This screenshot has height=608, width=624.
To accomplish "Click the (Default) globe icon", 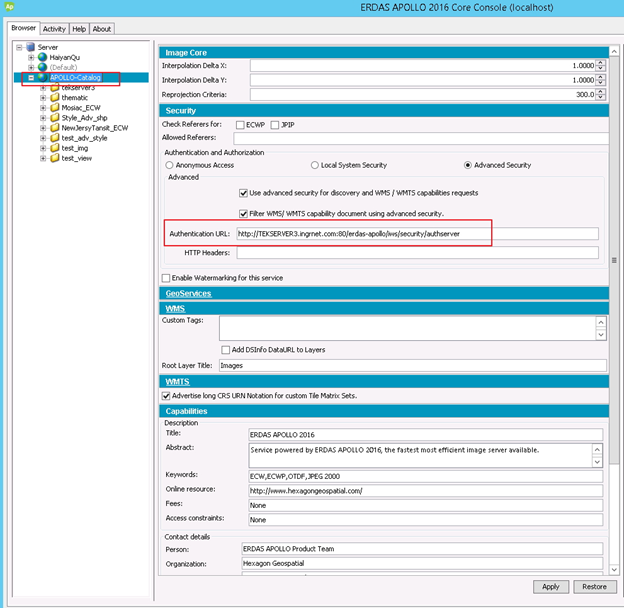I will (x=42, y=67).
